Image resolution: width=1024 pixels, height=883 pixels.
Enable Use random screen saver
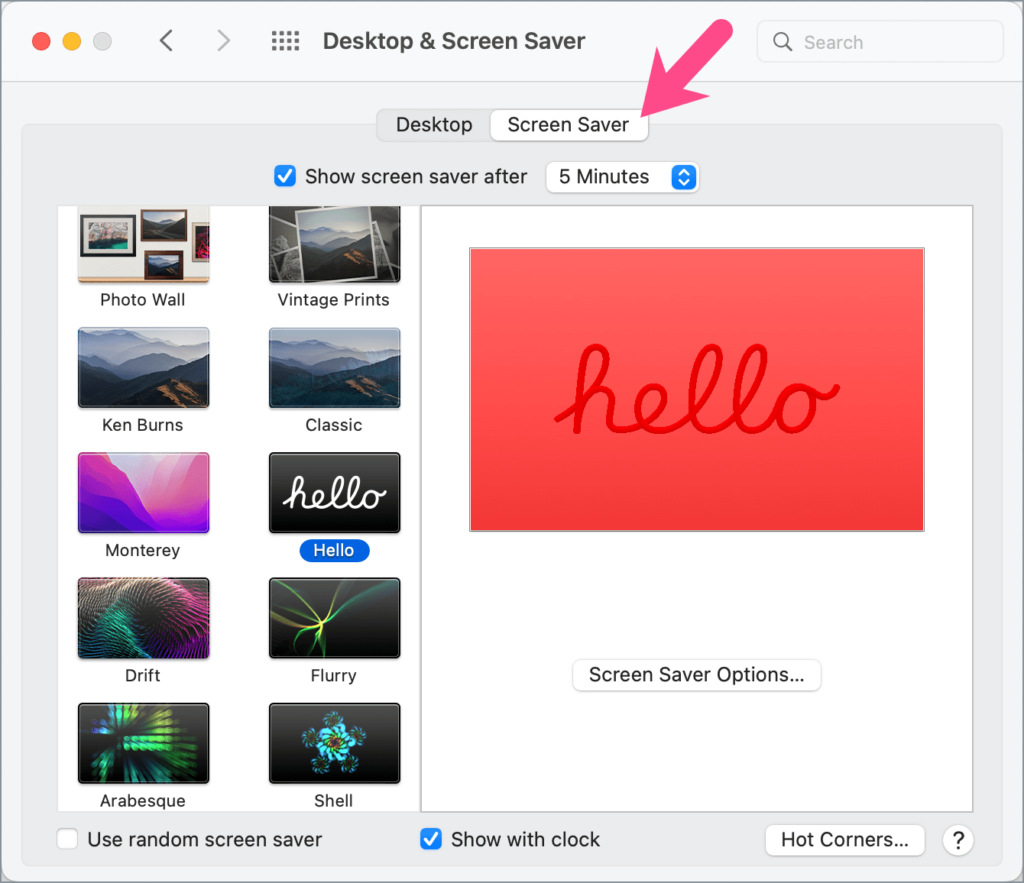pyautogui.click(x=66, y=839)
